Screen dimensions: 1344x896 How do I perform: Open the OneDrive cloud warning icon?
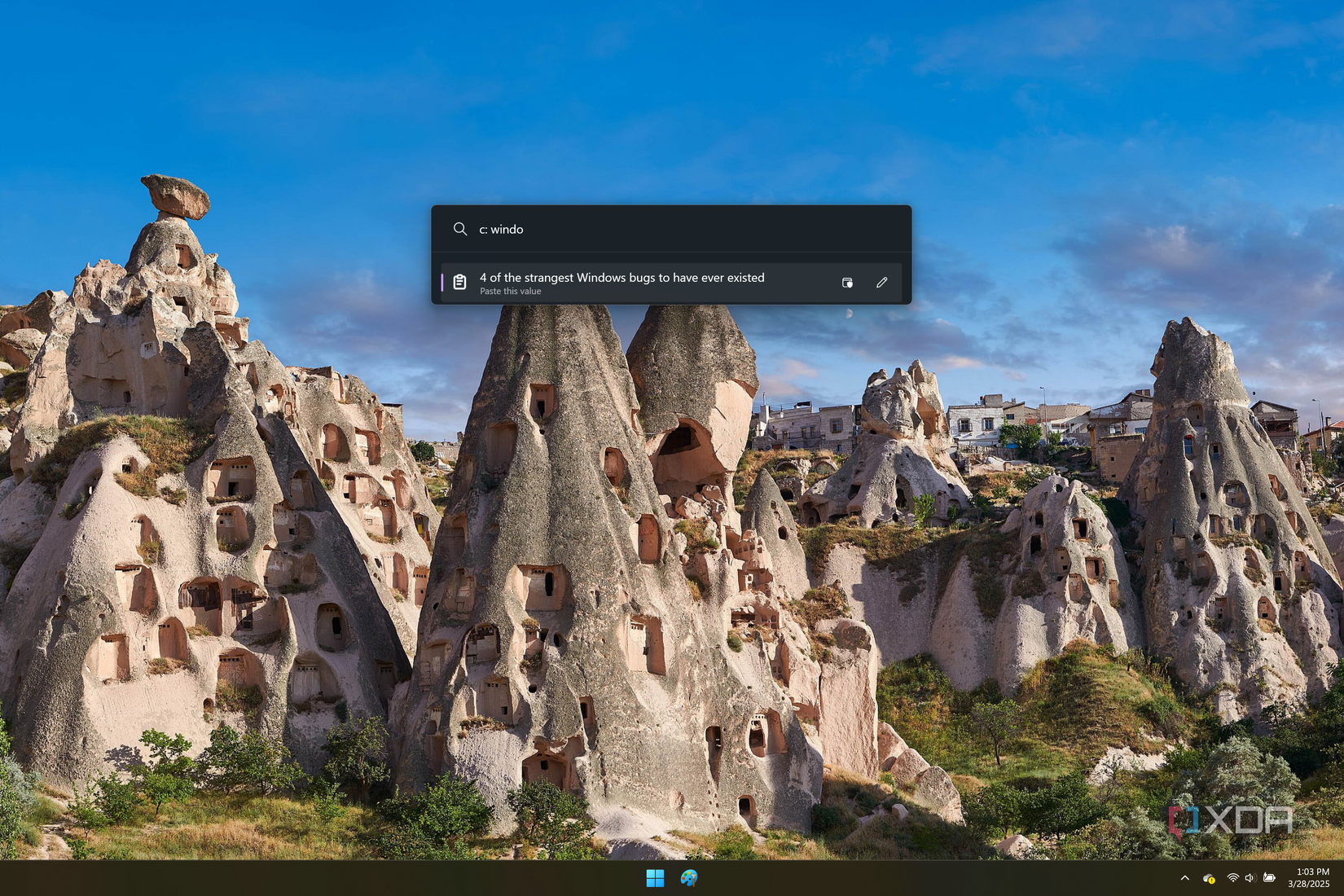tap(1209, 878)
